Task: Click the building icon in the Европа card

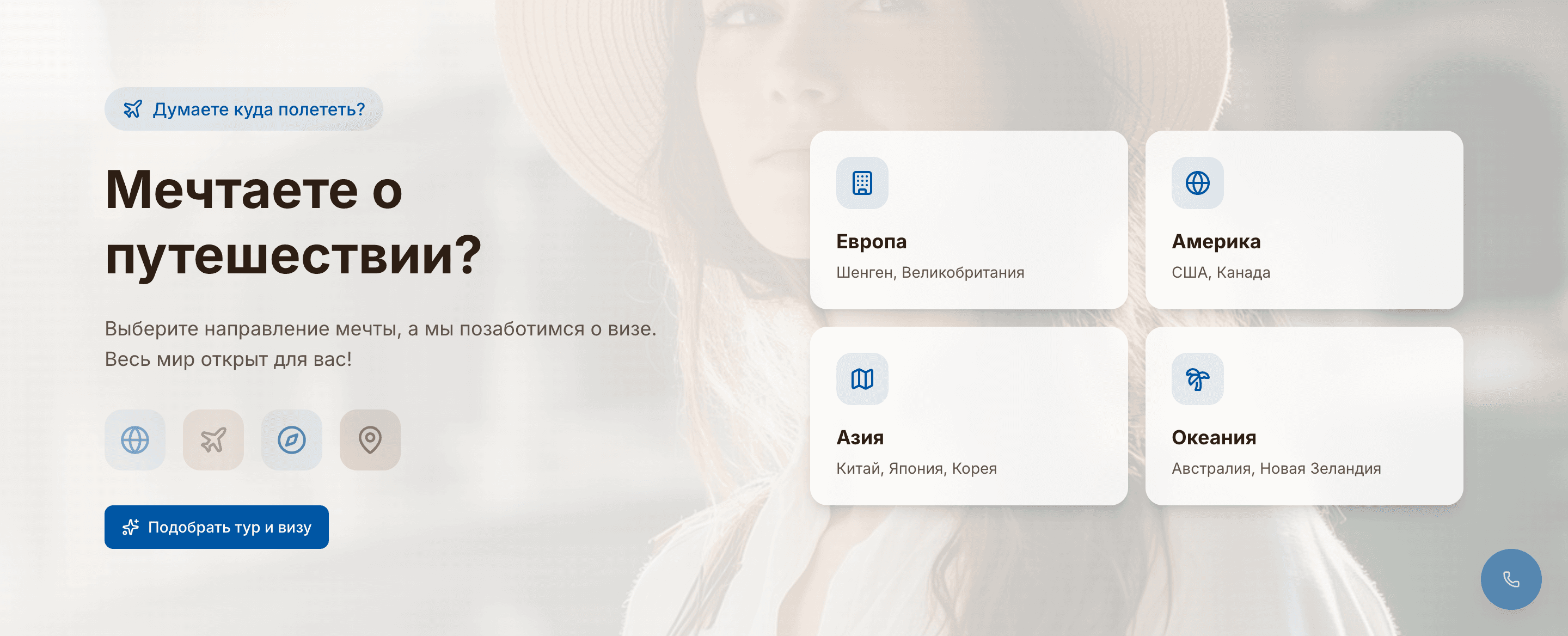Action: tap(862, 183)
